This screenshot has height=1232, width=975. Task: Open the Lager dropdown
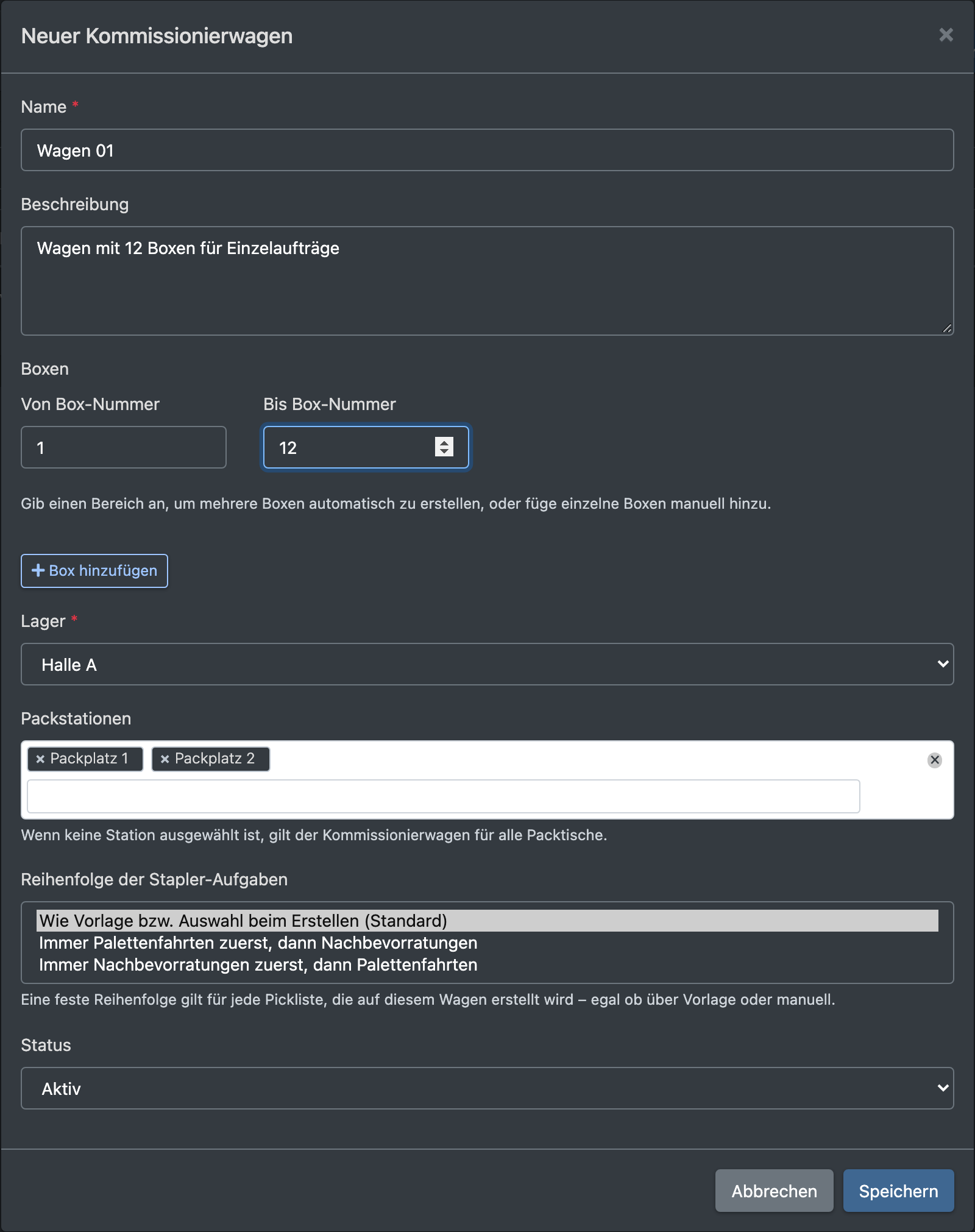[x=487, y=664]
